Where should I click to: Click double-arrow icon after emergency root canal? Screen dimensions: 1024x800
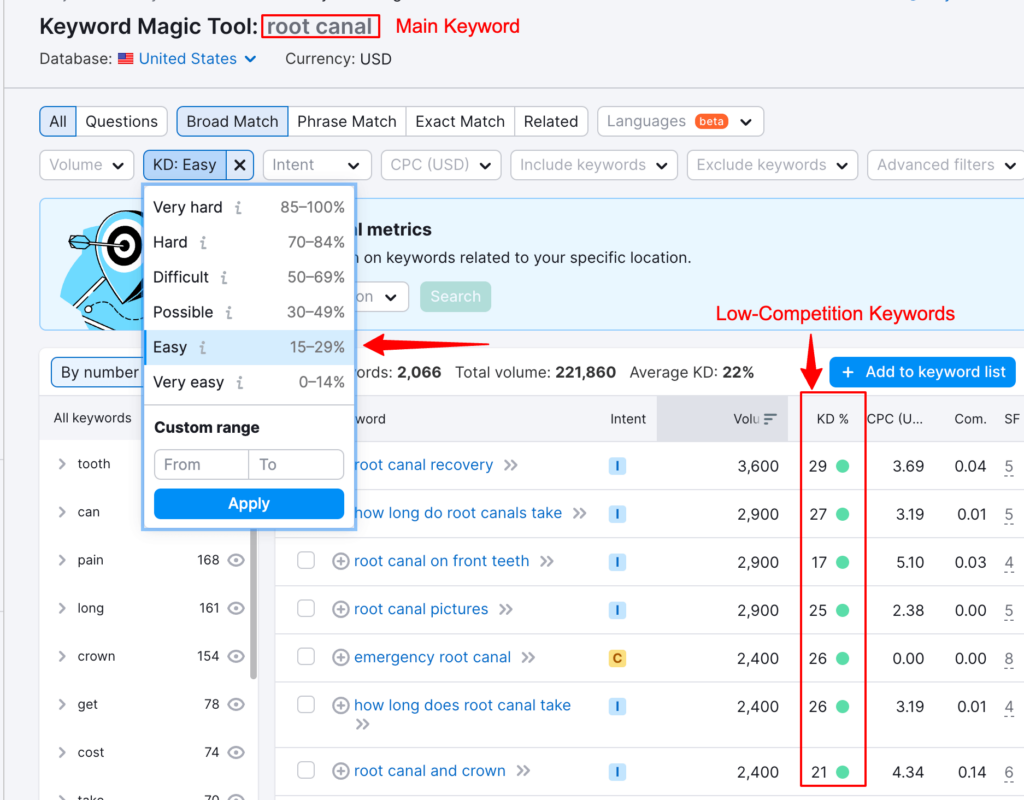(528, 658)
